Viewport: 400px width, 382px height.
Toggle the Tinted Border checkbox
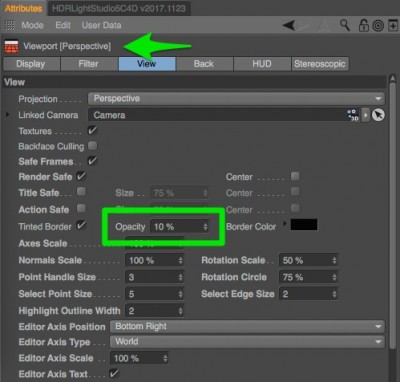click(x=81, y=225)
